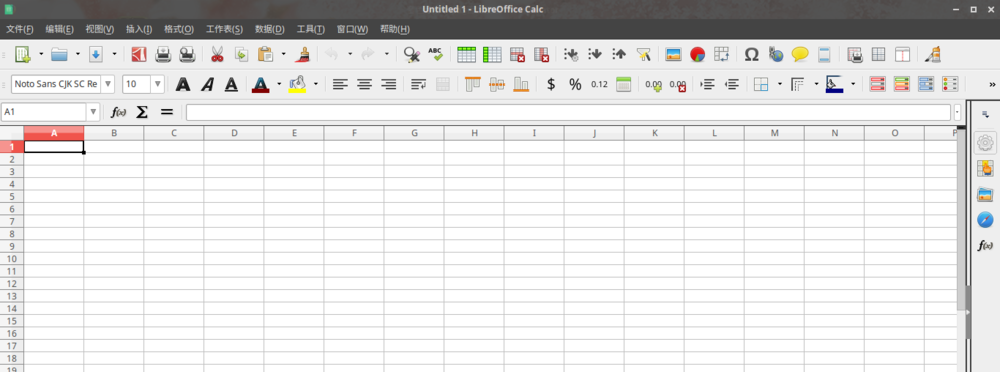1000x372 pixels.
Task: Insert special character Omega
Action: (751, 55)
